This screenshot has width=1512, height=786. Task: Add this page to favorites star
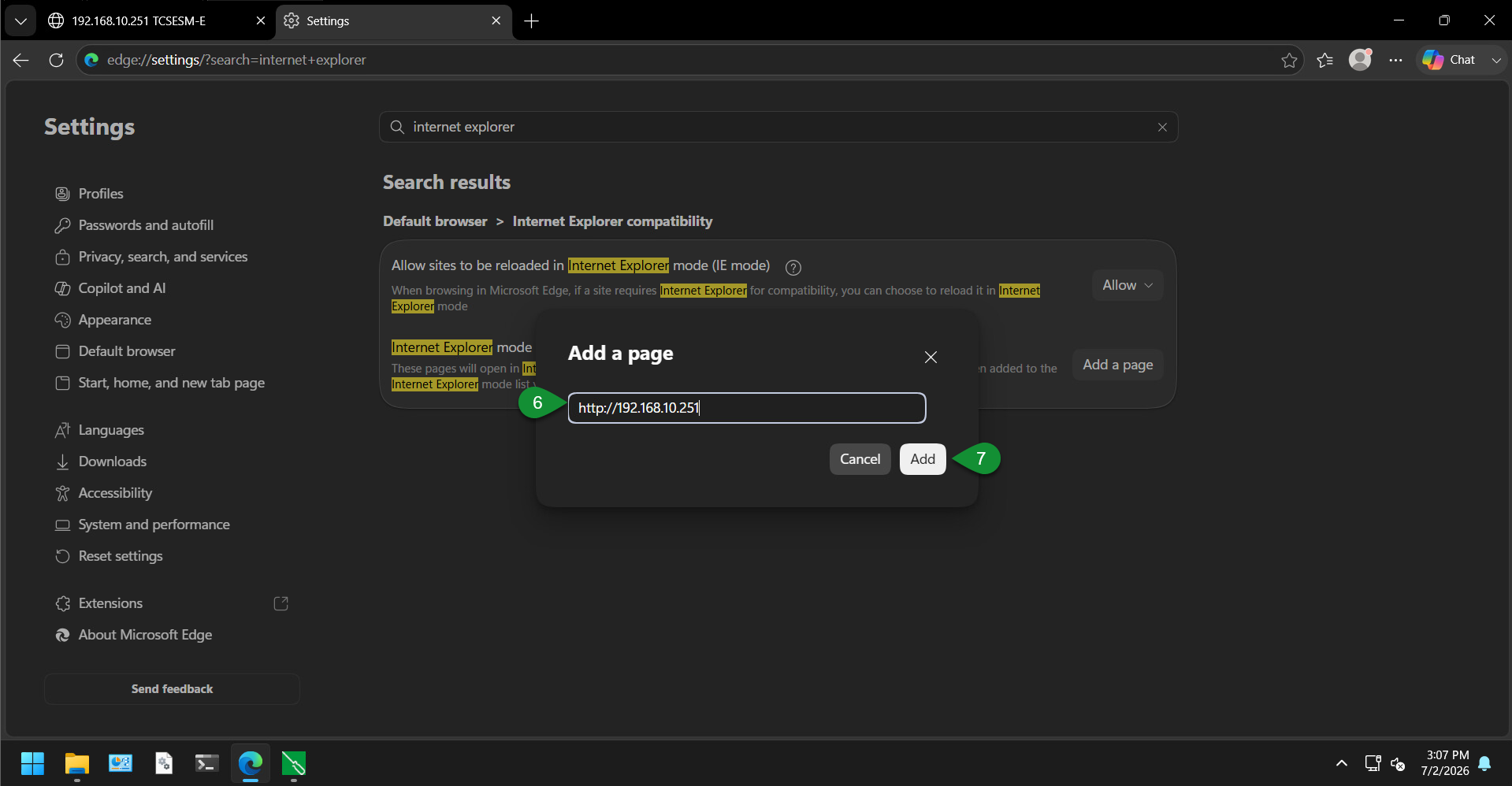coord(1289,60)
